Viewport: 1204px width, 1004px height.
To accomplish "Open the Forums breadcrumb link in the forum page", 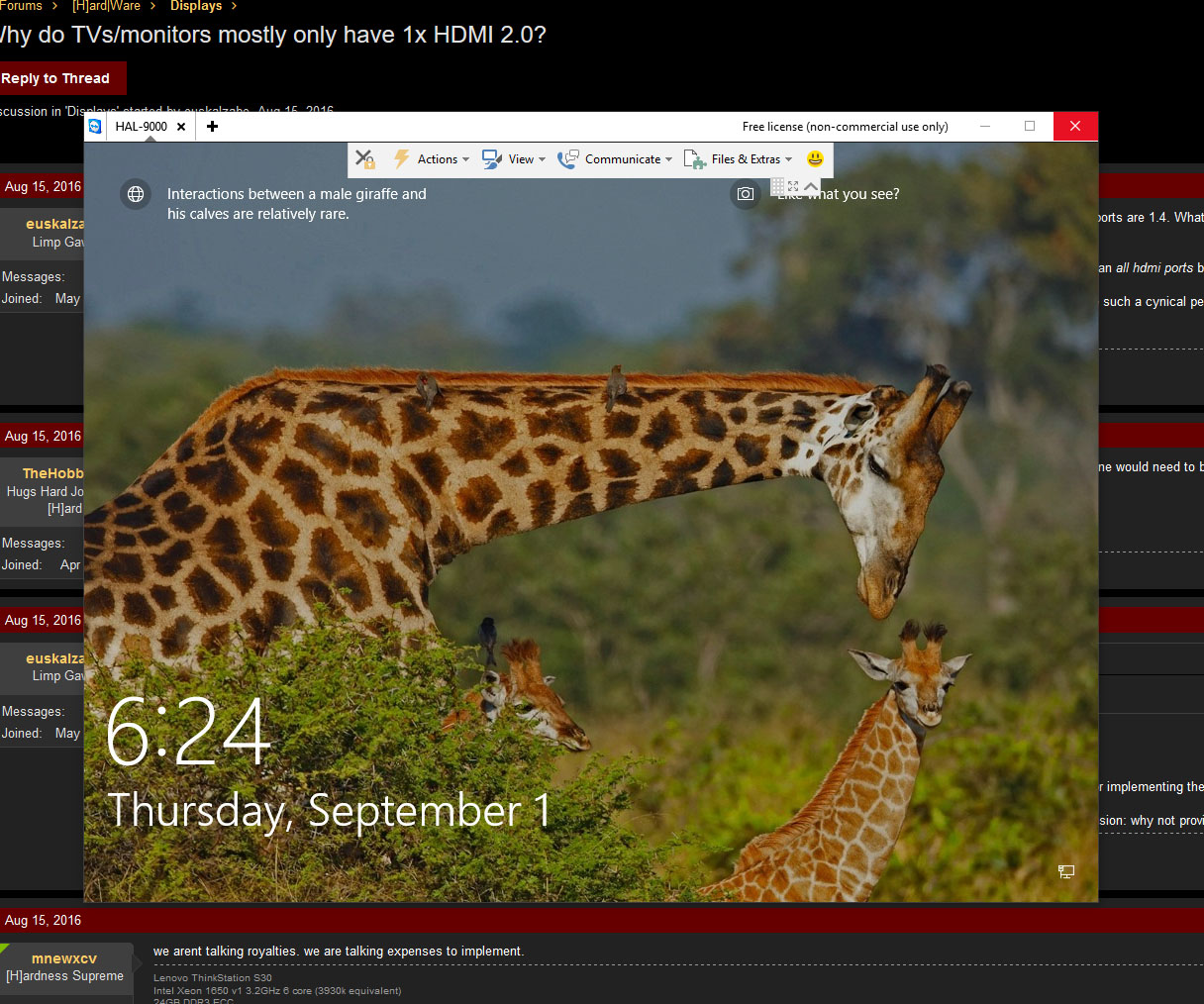I will (21, 6).
